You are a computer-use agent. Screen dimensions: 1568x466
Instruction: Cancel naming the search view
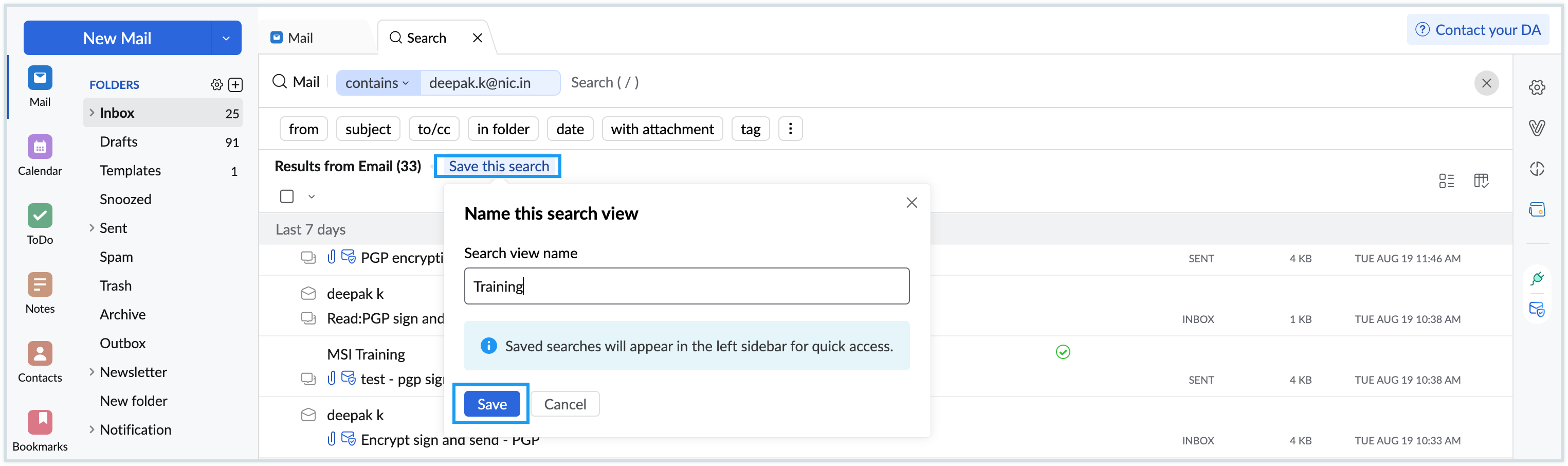tap(564, 403)
